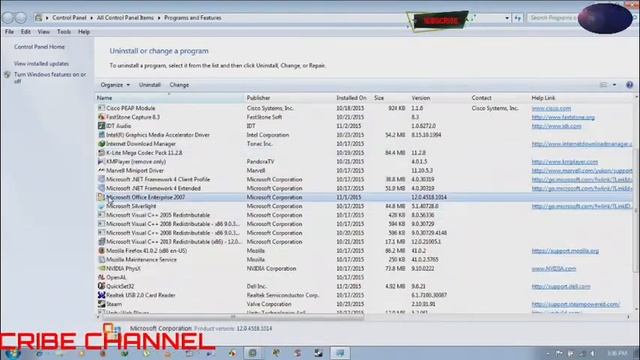
Task: Open the www.cisco.com help link
Action: (x=551, y=108)
